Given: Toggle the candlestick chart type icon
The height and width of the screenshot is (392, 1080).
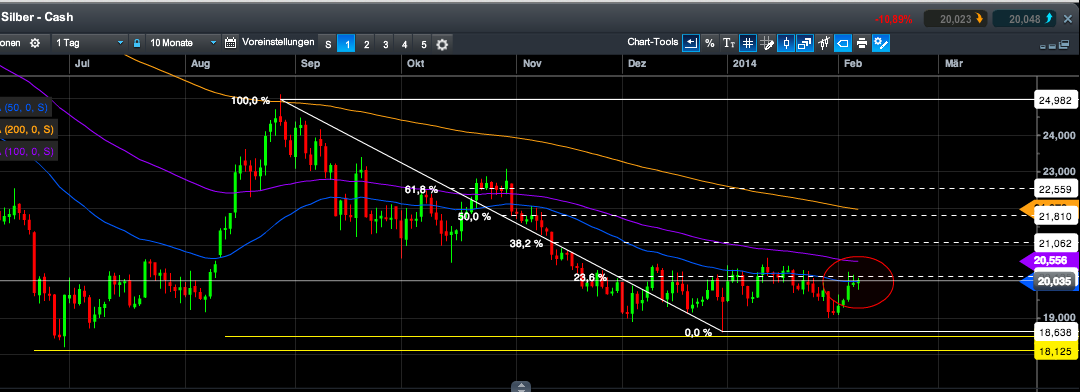Looking at the screenshot, I should point(786,43).
